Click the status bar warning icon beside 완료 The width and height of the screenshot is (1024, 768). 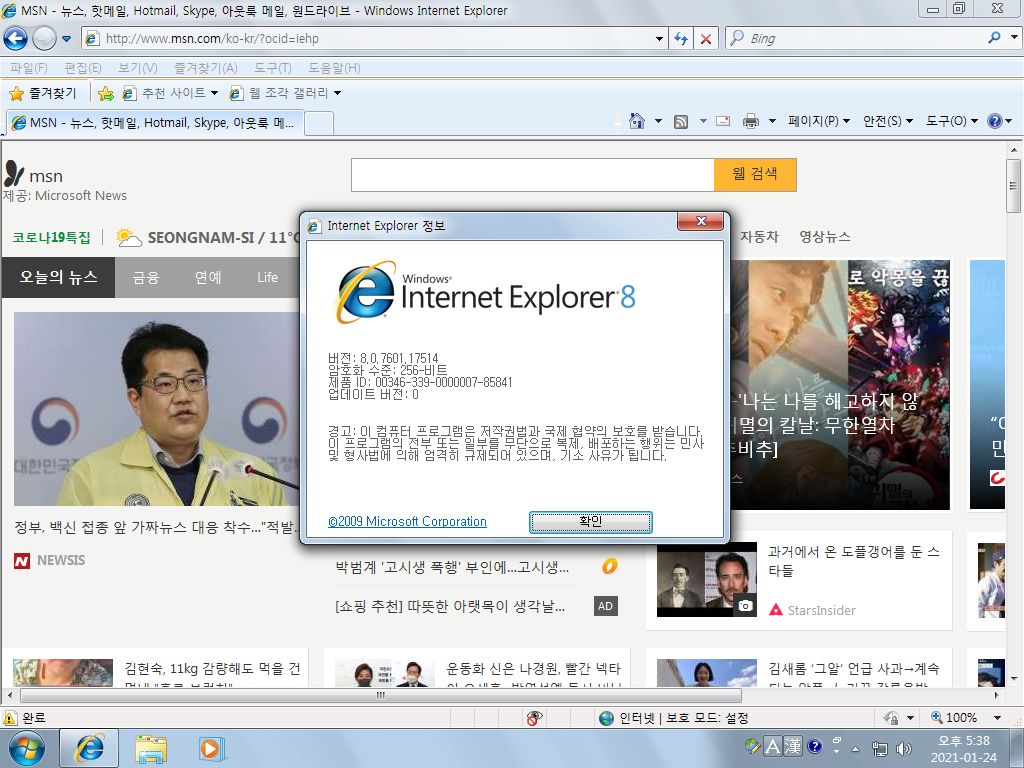[x=10, y=718]
